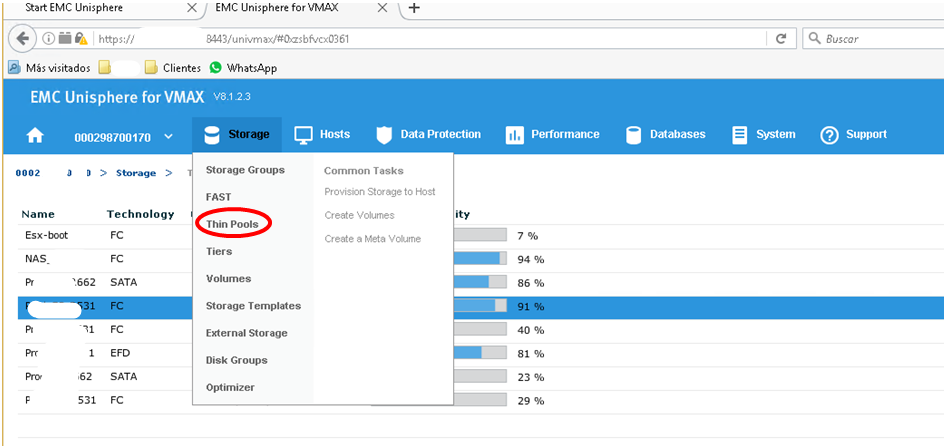Click the Databases menu label
This screenshot has width=944, height=446.
(x=678, y=134)
